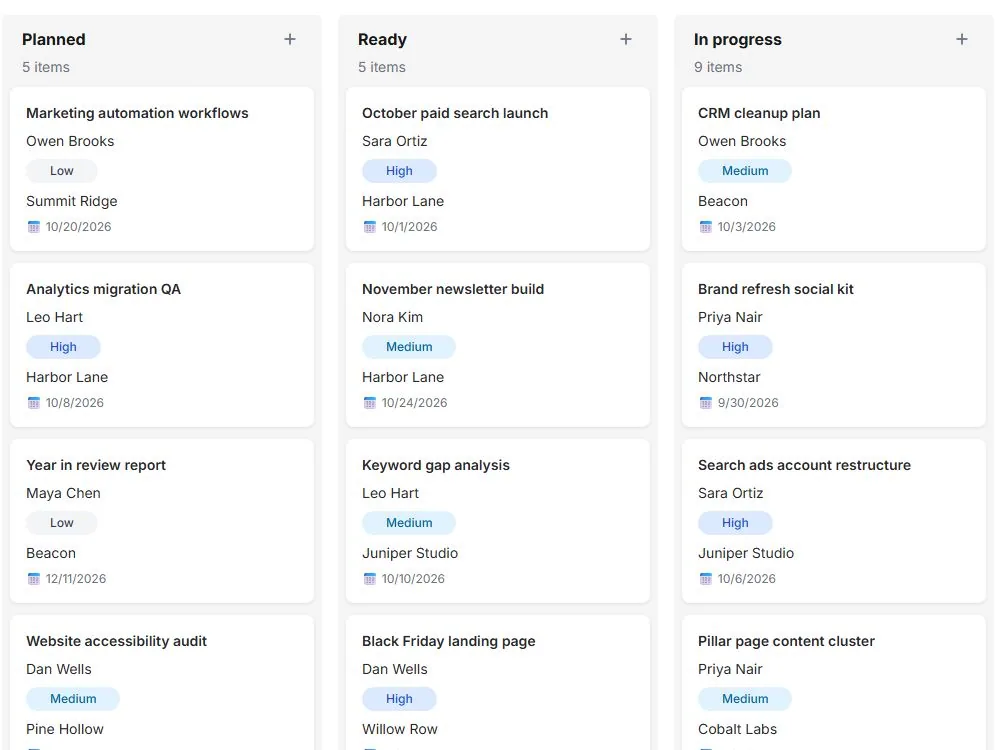Click Medium tag on Website accessibility audit
Screen dimensions: 1000x750
coord(73,699)
